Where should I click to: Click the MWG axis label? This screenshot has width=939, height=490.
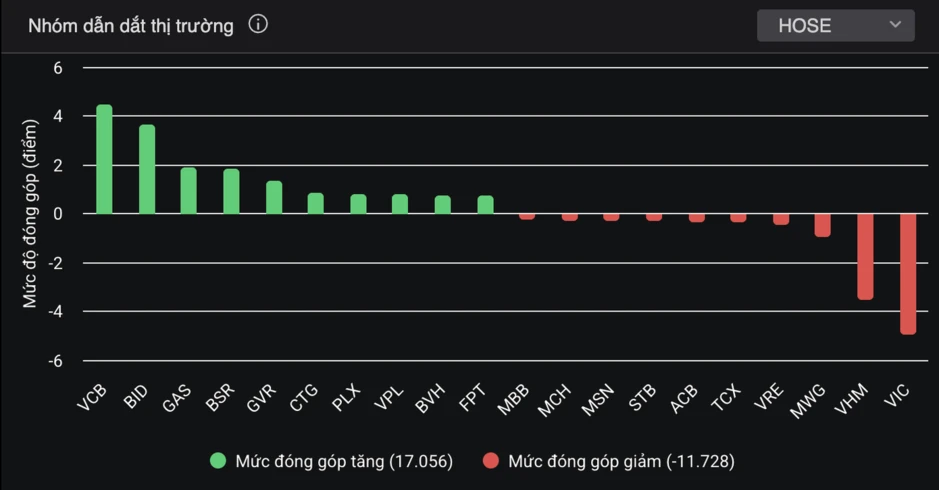coord(808,401)
